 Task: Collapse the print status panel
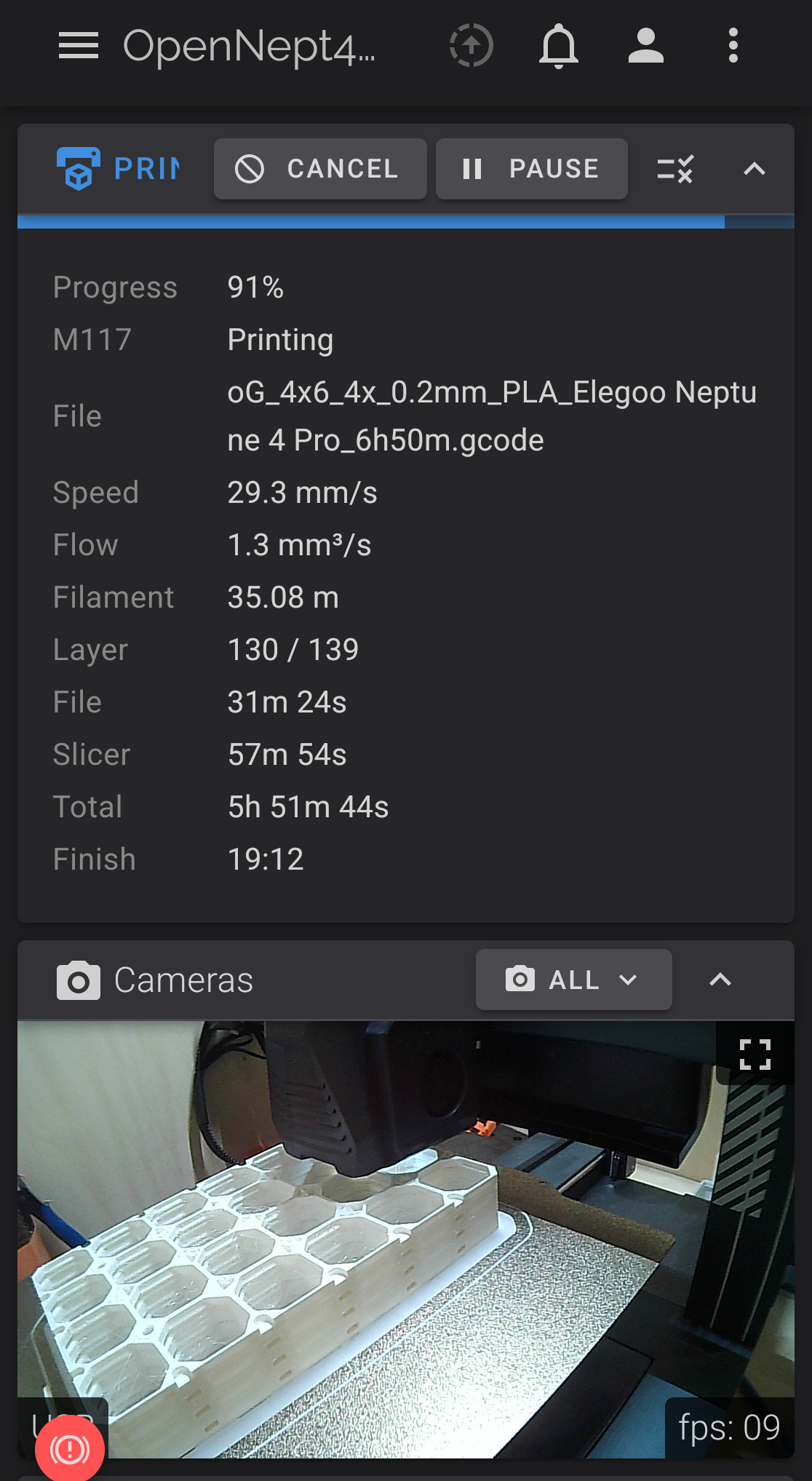tap(755, 169)
